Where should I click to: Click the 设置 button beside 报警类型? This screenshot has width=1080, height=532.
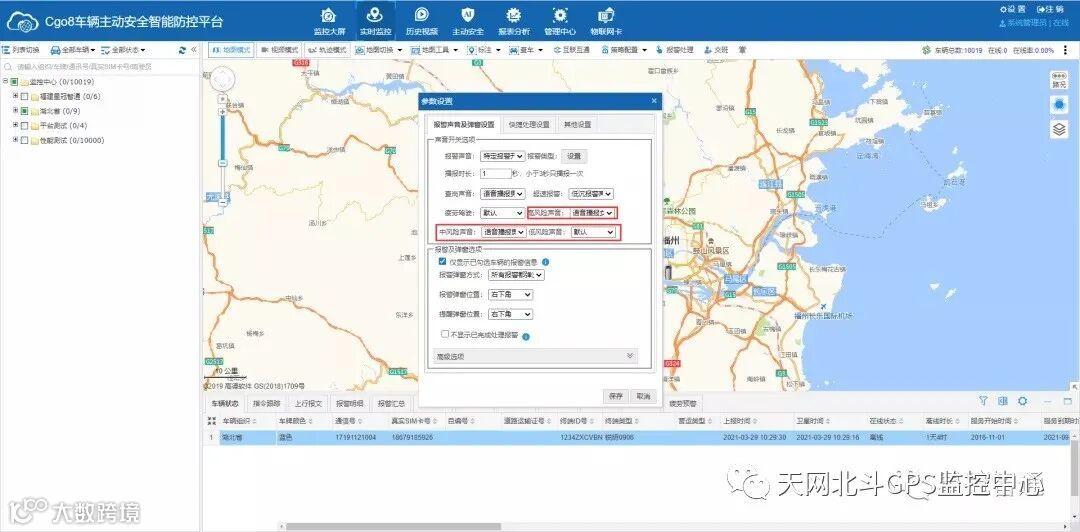tap(574, 156)
